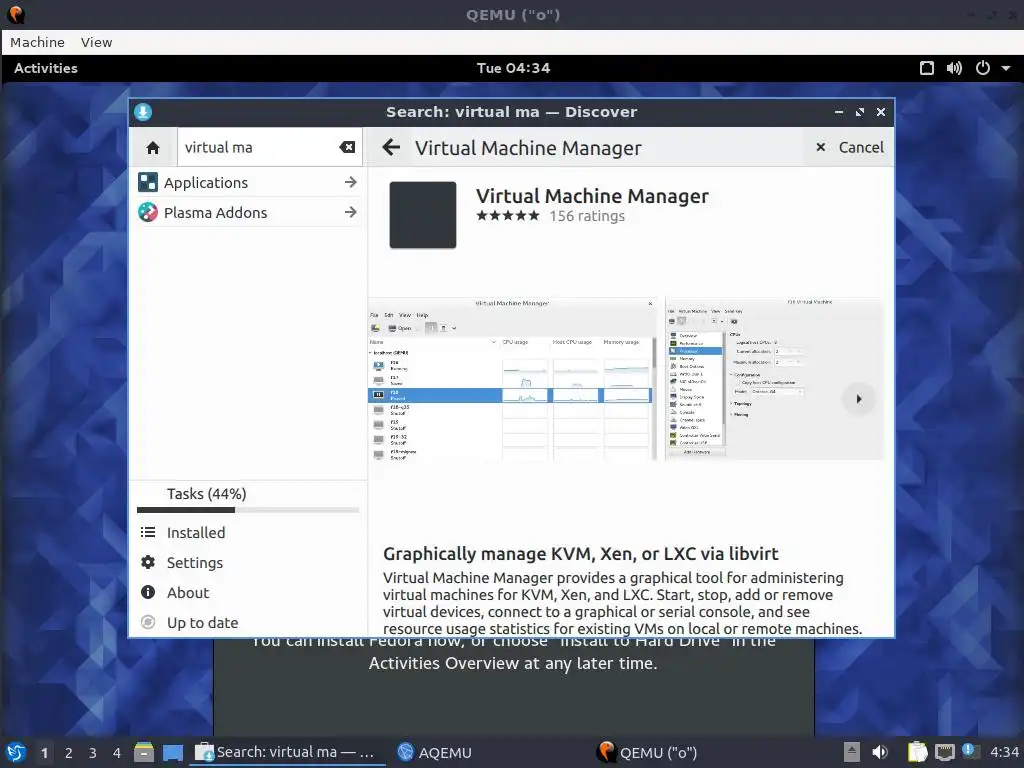Image resolution: width=1024 pixels, height=768 pixels.
Task: Open the 156 ratings reviews
Action: tap(587, 216)
